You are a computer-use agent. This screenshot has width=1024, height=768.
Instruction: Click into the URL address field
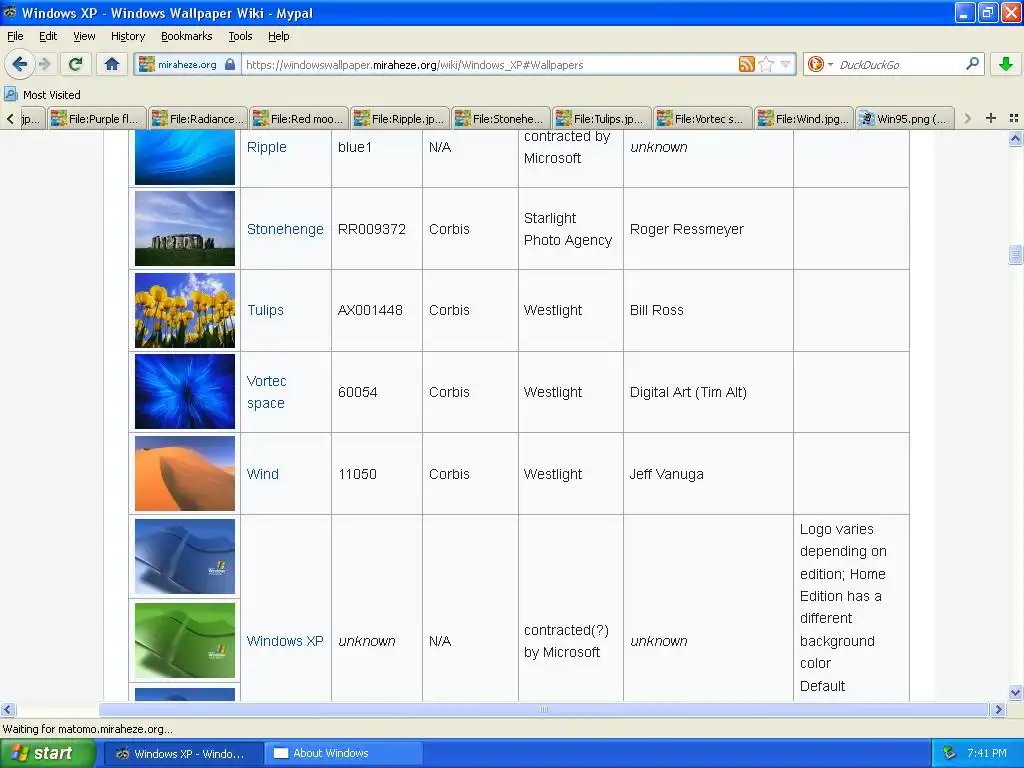(x=490, y=64)
